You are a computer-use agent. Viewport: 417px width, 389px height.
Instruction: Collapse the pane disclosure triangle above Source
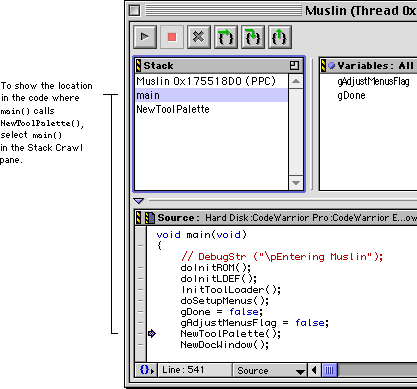138,201
